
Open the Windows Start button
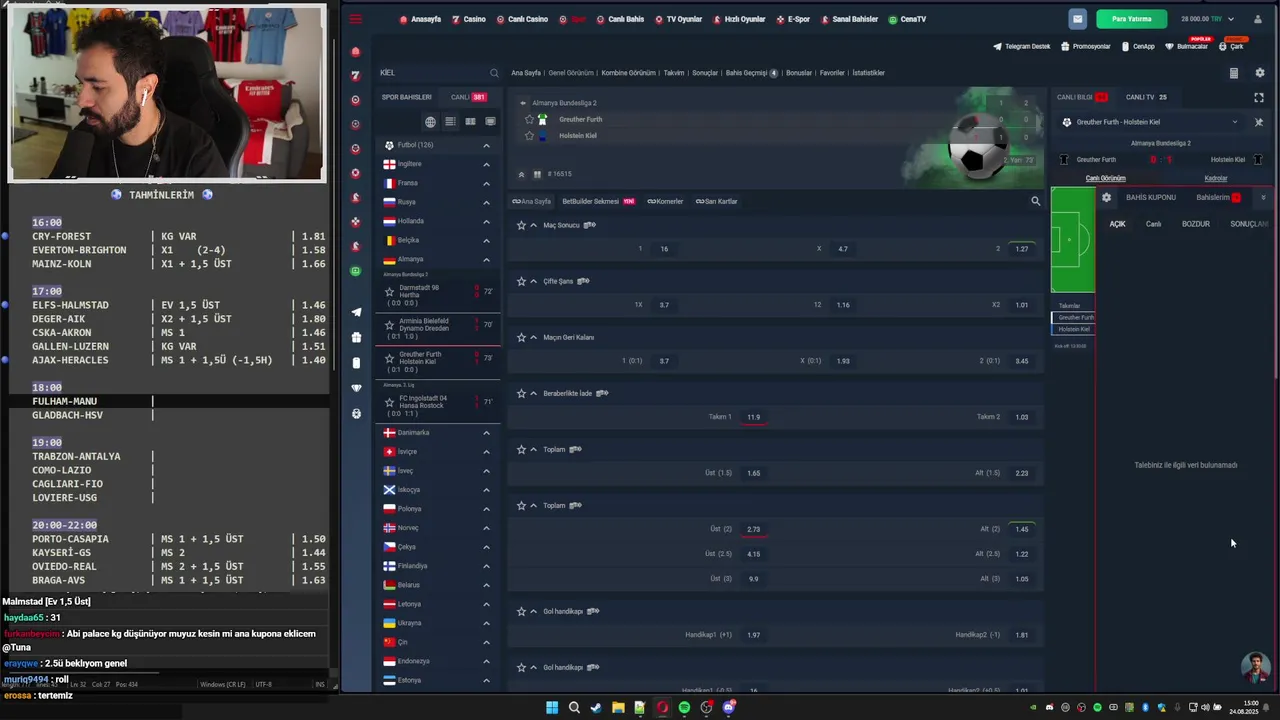[x=552, y=707]
